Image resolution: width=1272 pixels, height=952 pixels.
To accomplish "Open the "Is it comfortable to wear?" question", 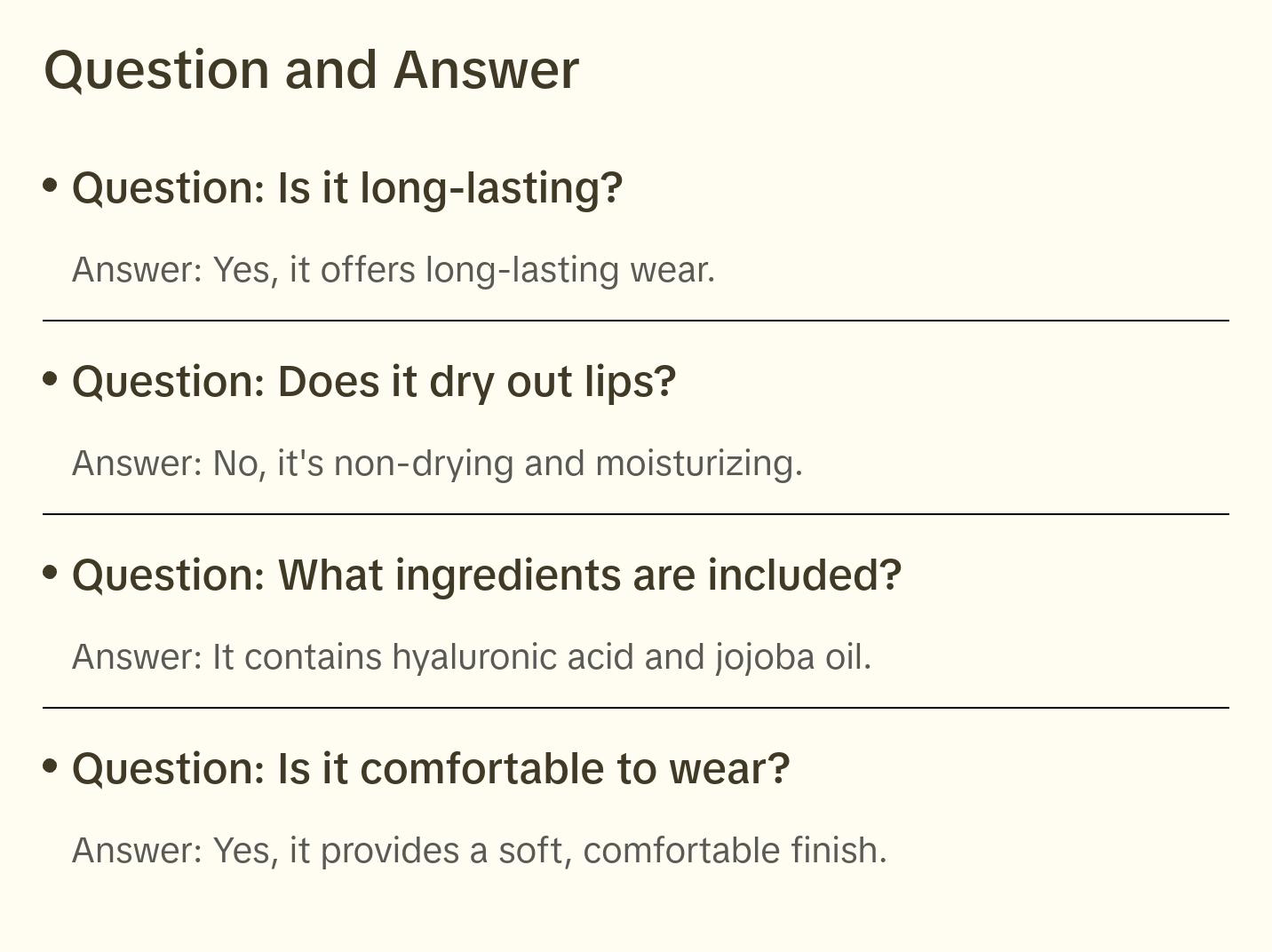I will (x=431, y=769).
